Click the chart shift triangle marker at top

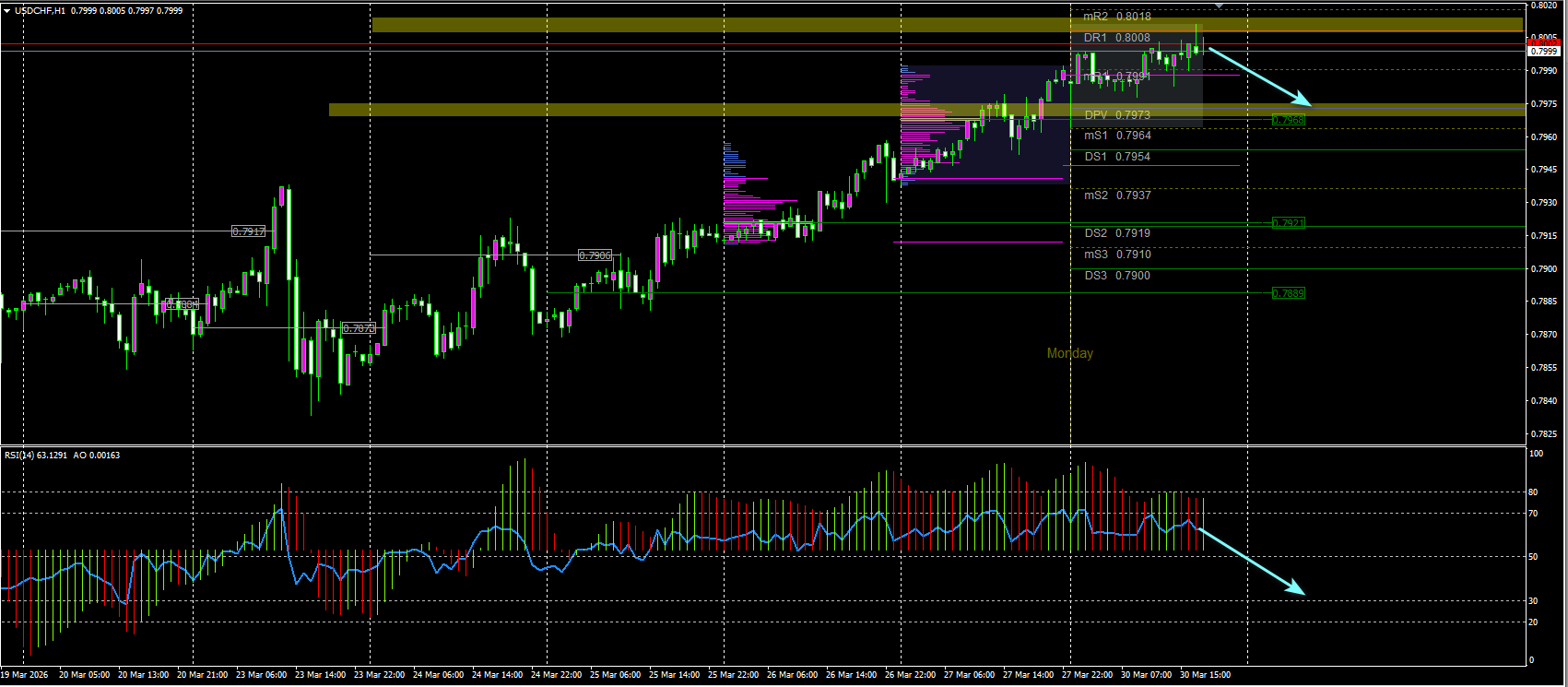click(x=1220, y=6)
